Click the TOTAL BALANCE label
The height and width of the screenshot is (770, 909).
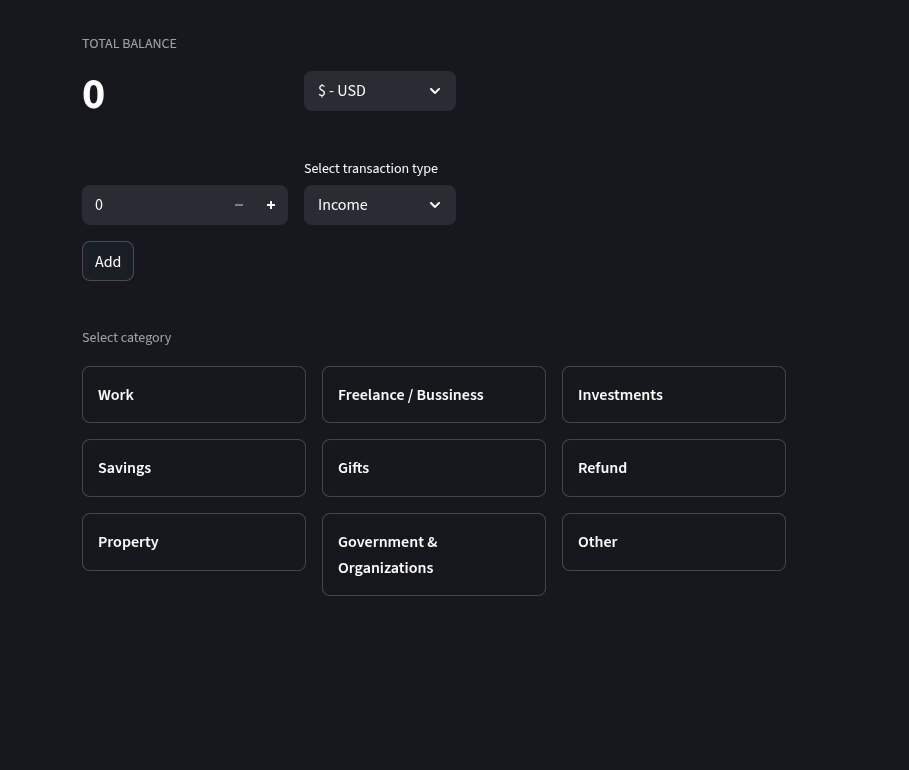click(129, 43)
